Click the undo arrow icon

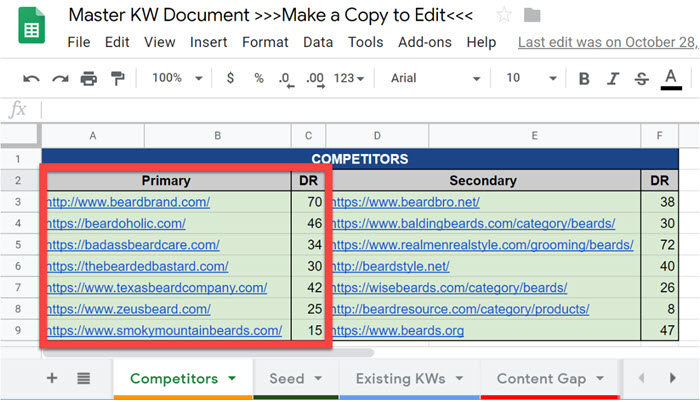[32, 79]
